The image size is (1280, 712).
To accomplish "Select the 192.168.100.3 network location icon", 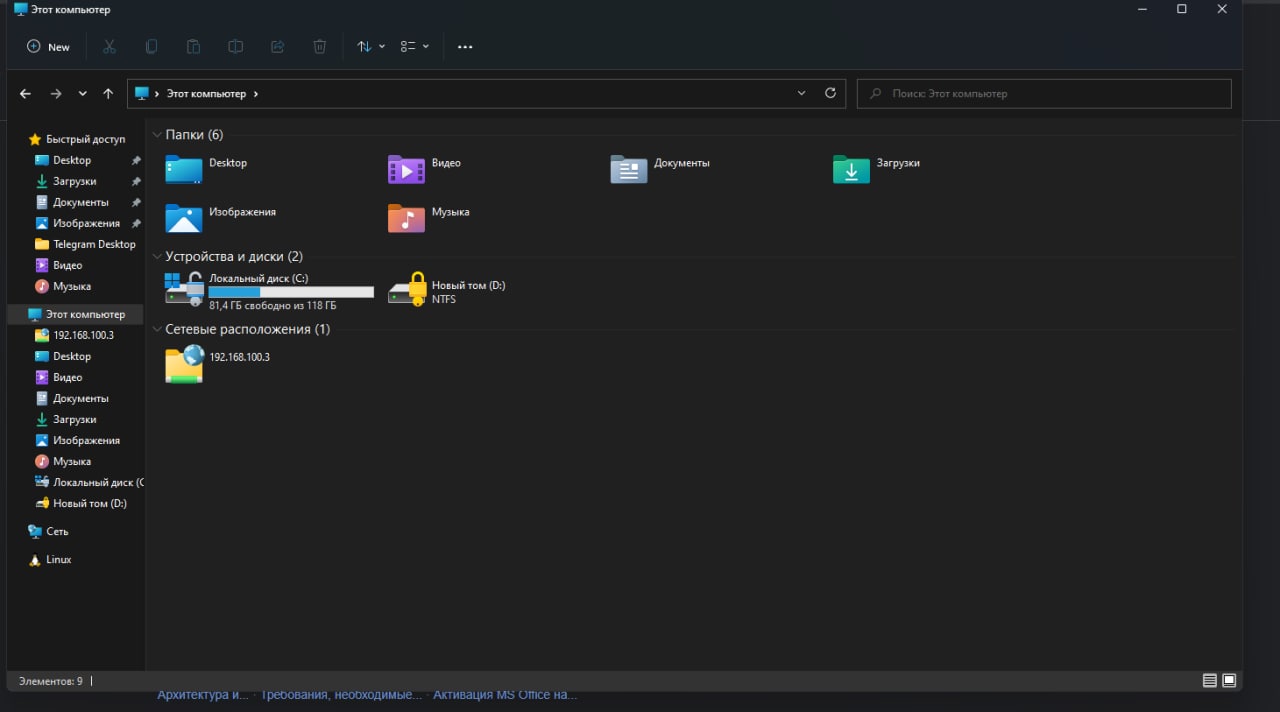I will pyautogui.click(x=185, y=363).
